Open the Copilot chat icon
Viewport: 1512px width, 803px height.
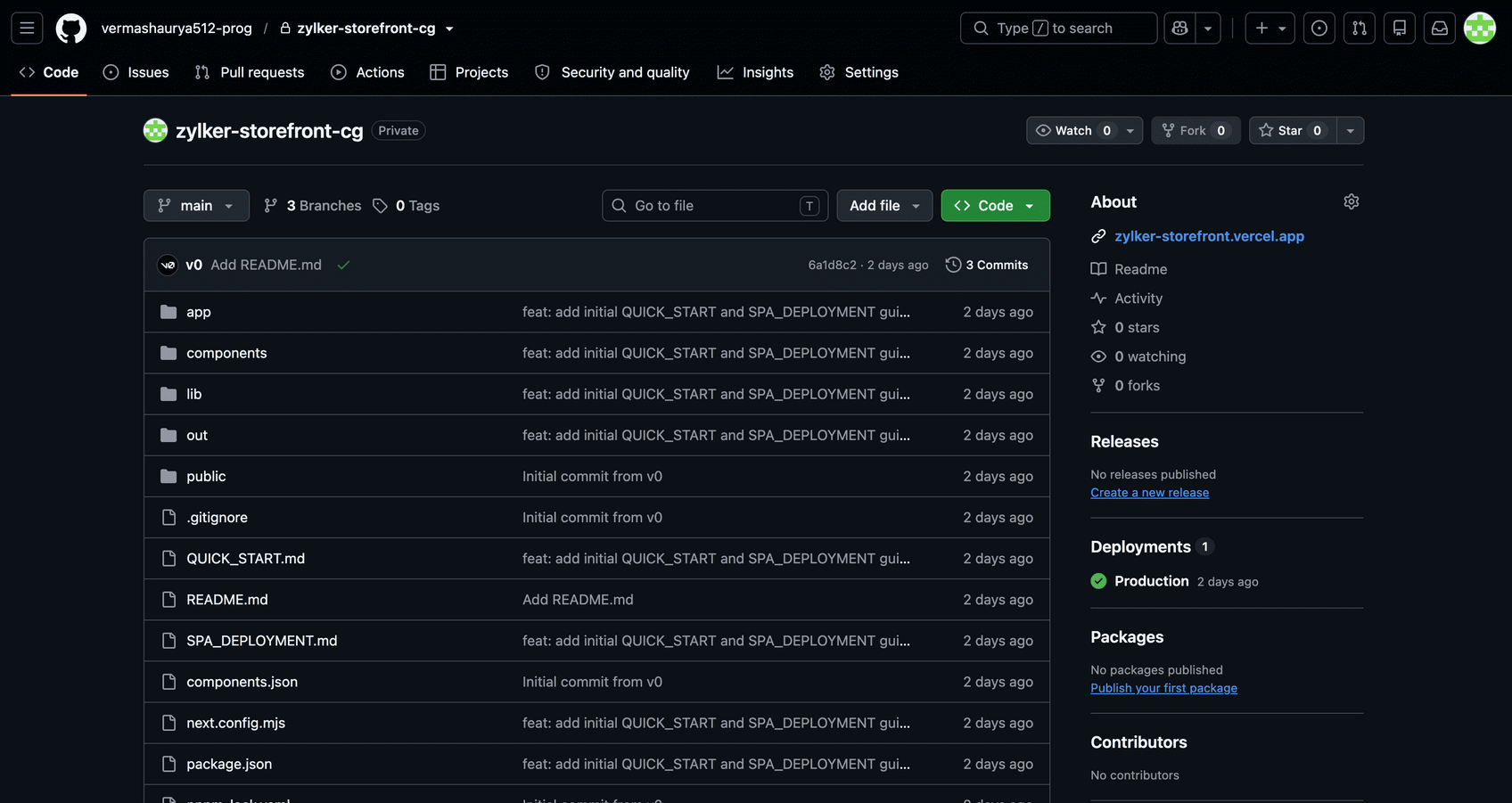[x=1180, y=29]
